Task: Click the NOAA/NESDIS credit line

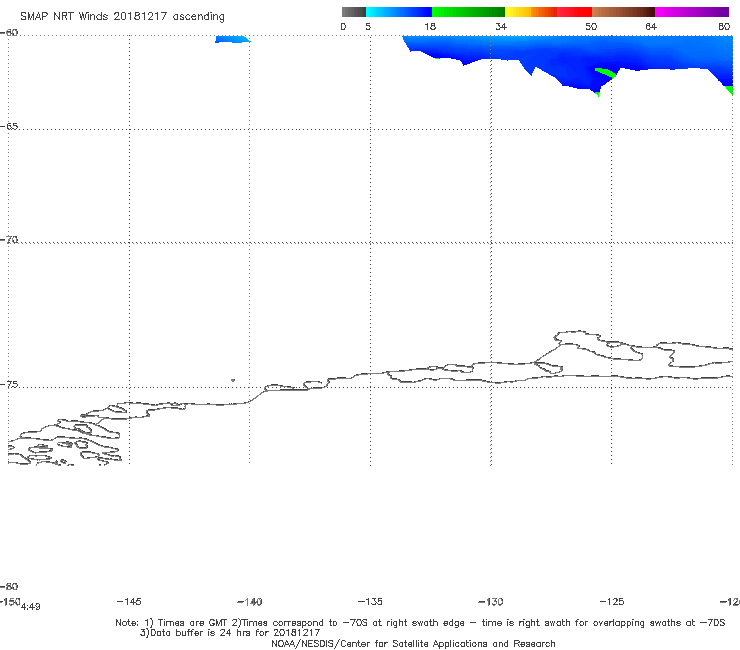Action: tap(413, 643)
